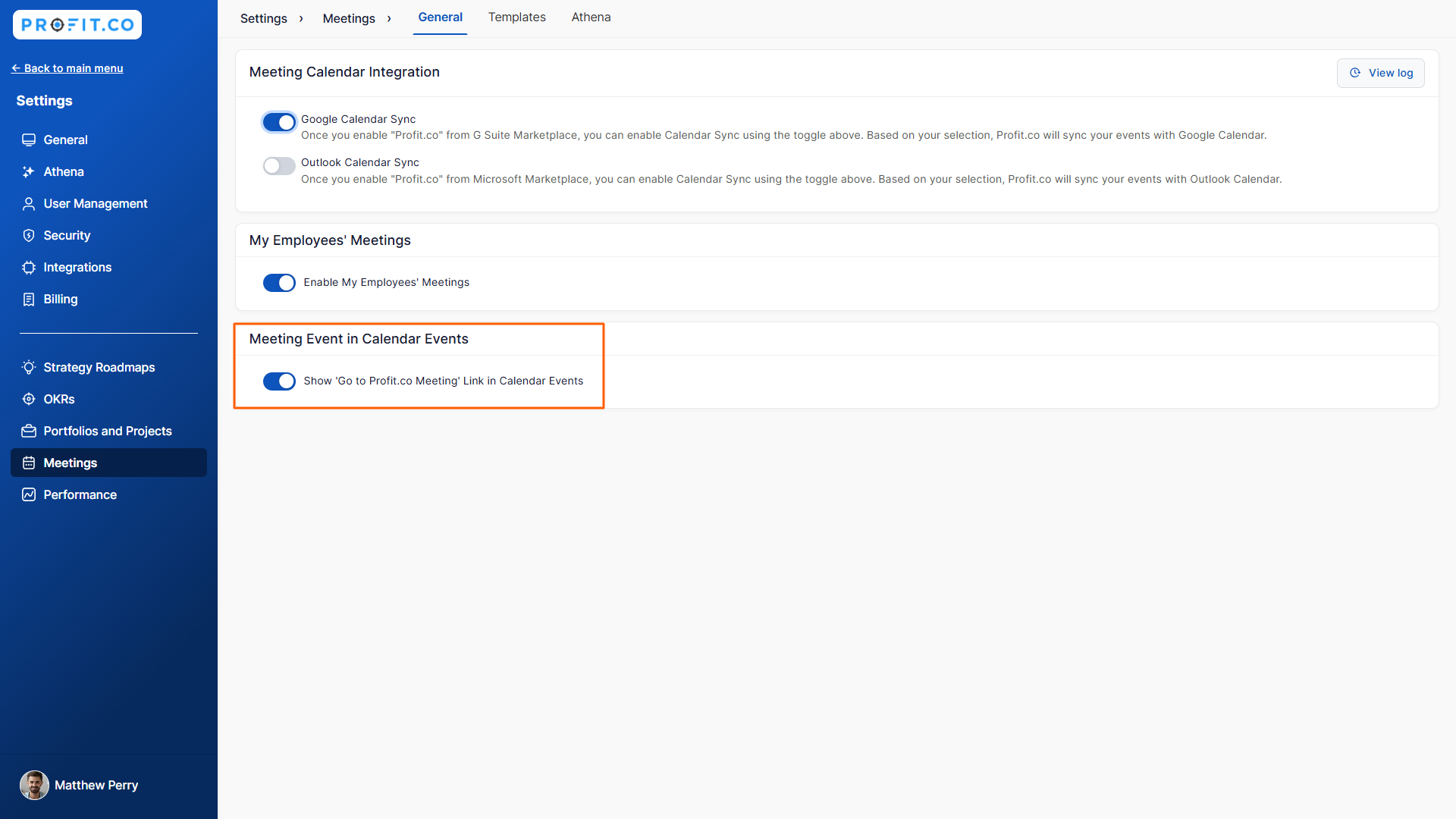Click the Portfolios and Projects briefcase icon

coord(29,431)
